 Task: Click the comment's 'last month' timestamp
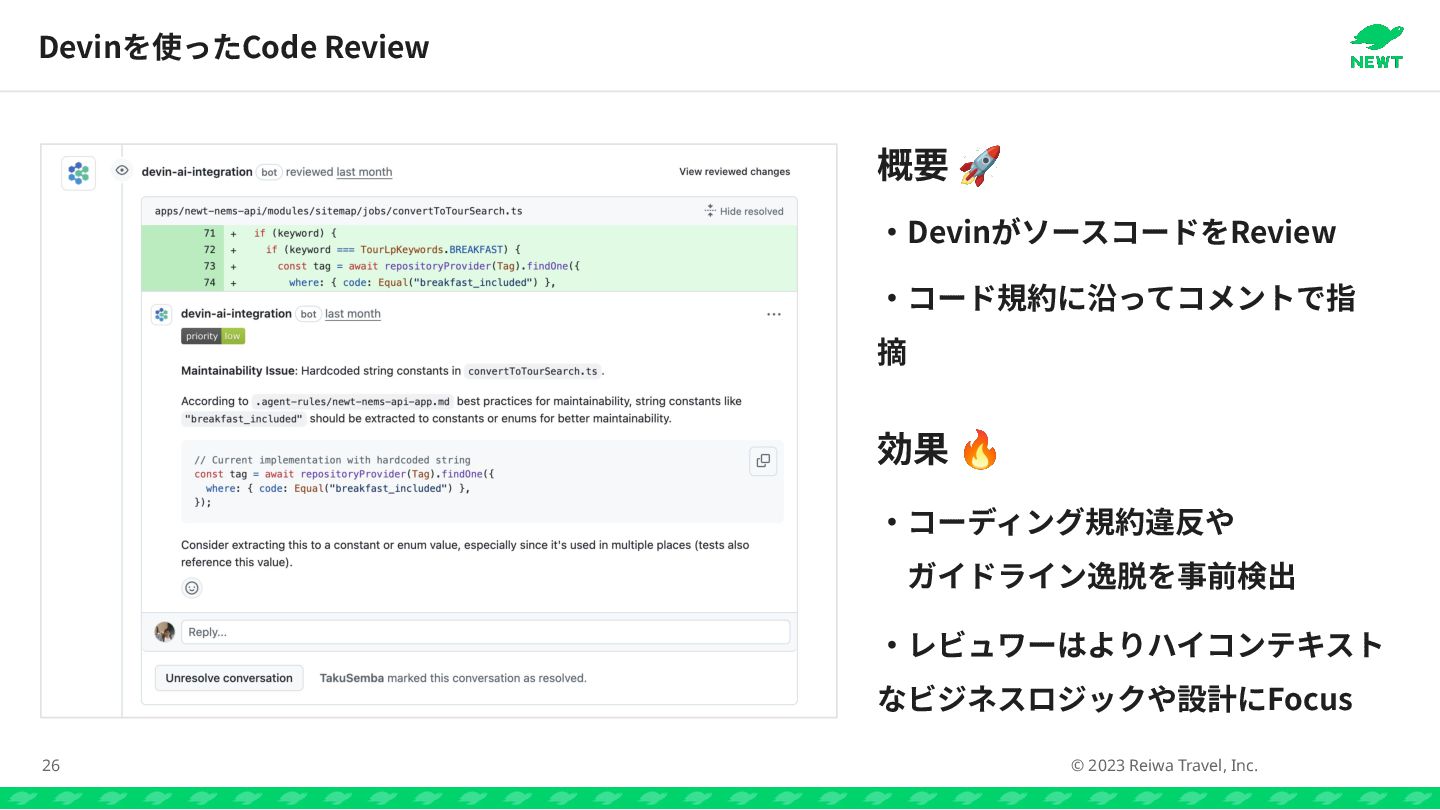(353, 314)
